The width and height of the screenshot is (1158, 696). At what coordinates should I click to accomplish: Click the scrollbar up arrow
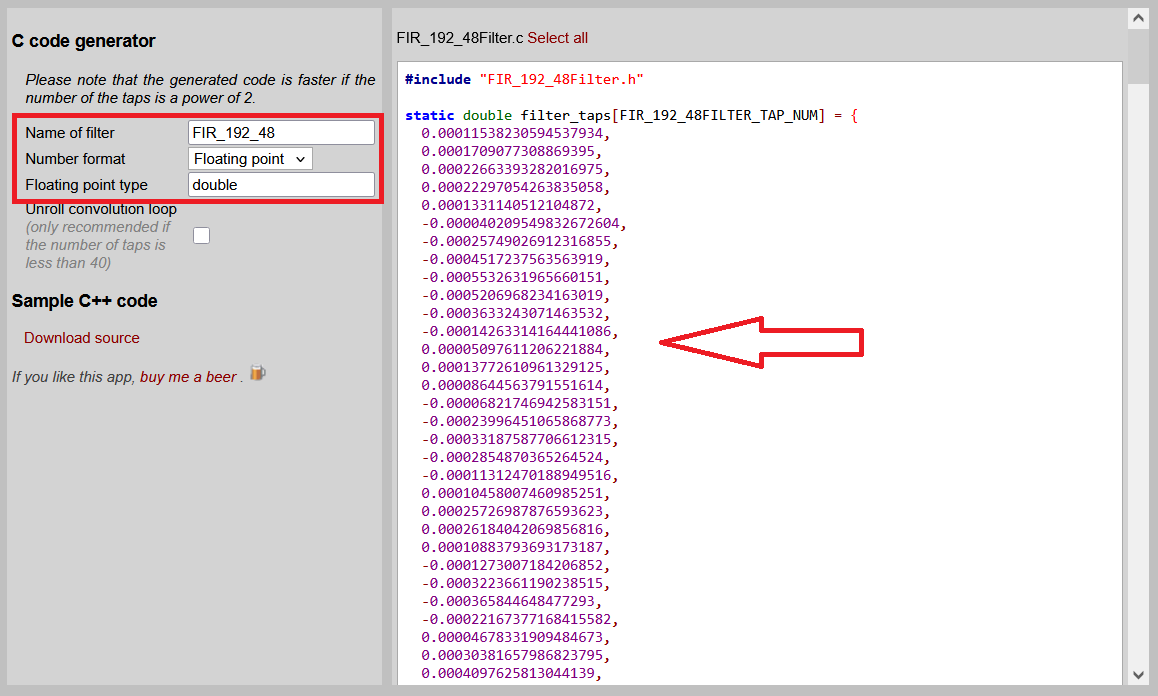1137,18
